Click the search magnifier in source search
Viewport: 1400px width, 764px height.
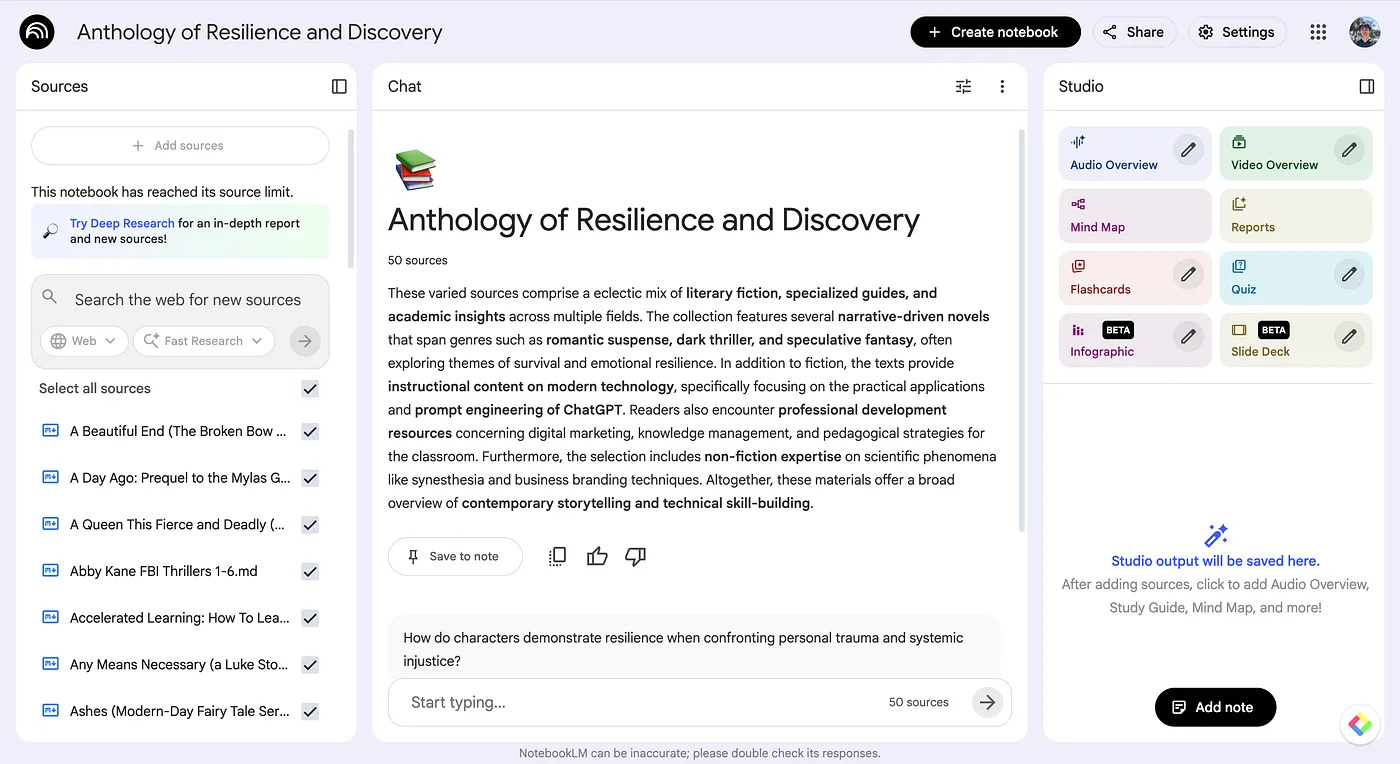click(x=50, y=297)
